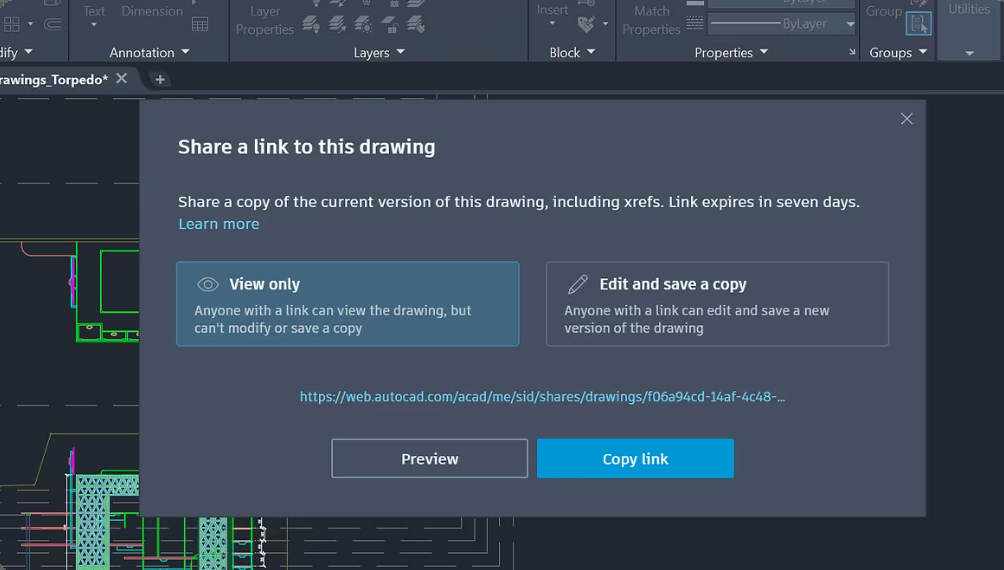Viewport: 1004px width, 570px height.
Task: Expand the Modify panel dropdown
Action: (x=28, y=51)
